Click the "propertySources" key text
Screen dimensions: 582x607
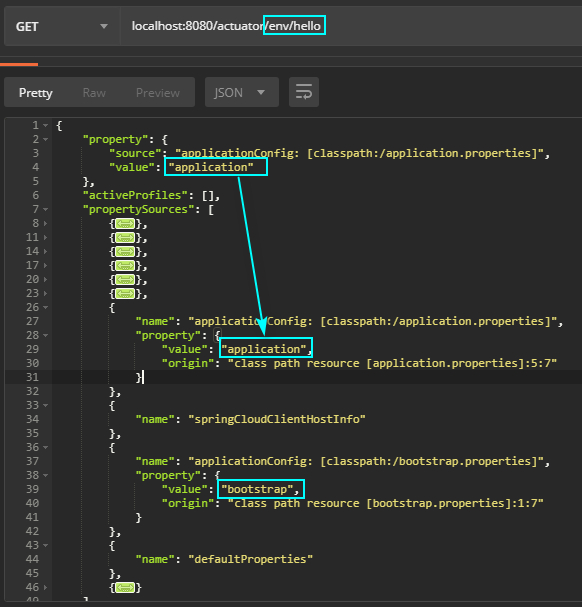138,209
